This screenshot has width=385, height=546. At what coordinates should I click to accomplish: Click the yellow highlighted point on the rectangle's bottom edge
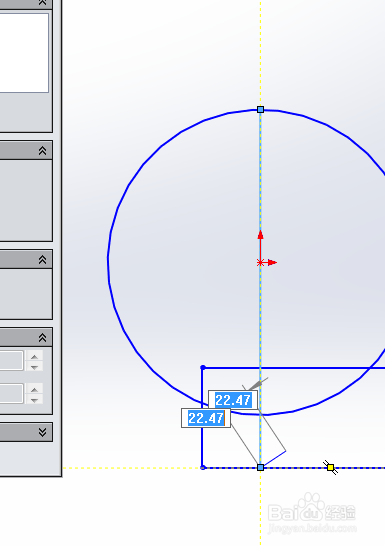click(331, 467)
